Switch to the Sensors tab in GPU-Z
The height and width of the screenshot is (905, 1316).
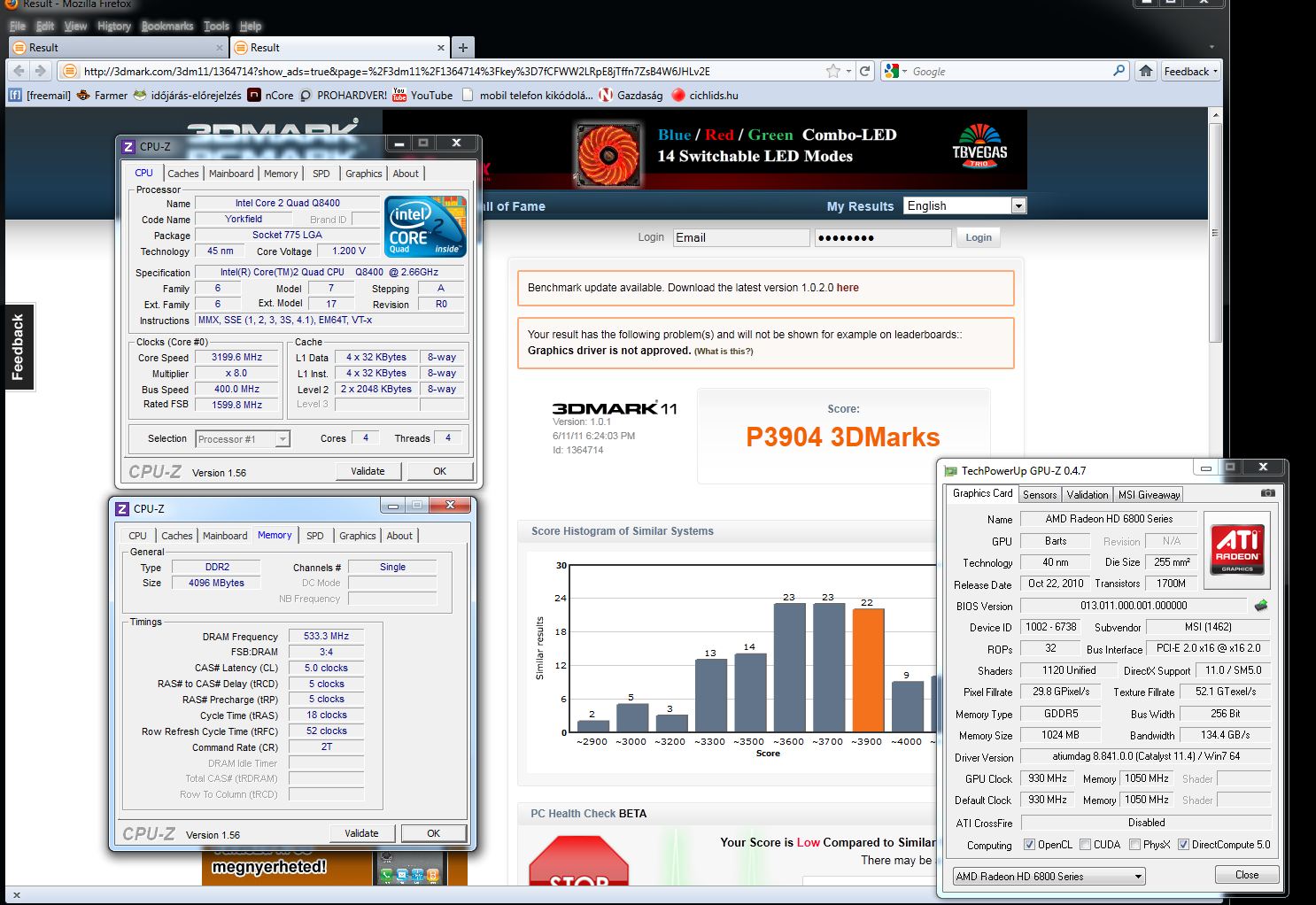[x=1040, y=495]
